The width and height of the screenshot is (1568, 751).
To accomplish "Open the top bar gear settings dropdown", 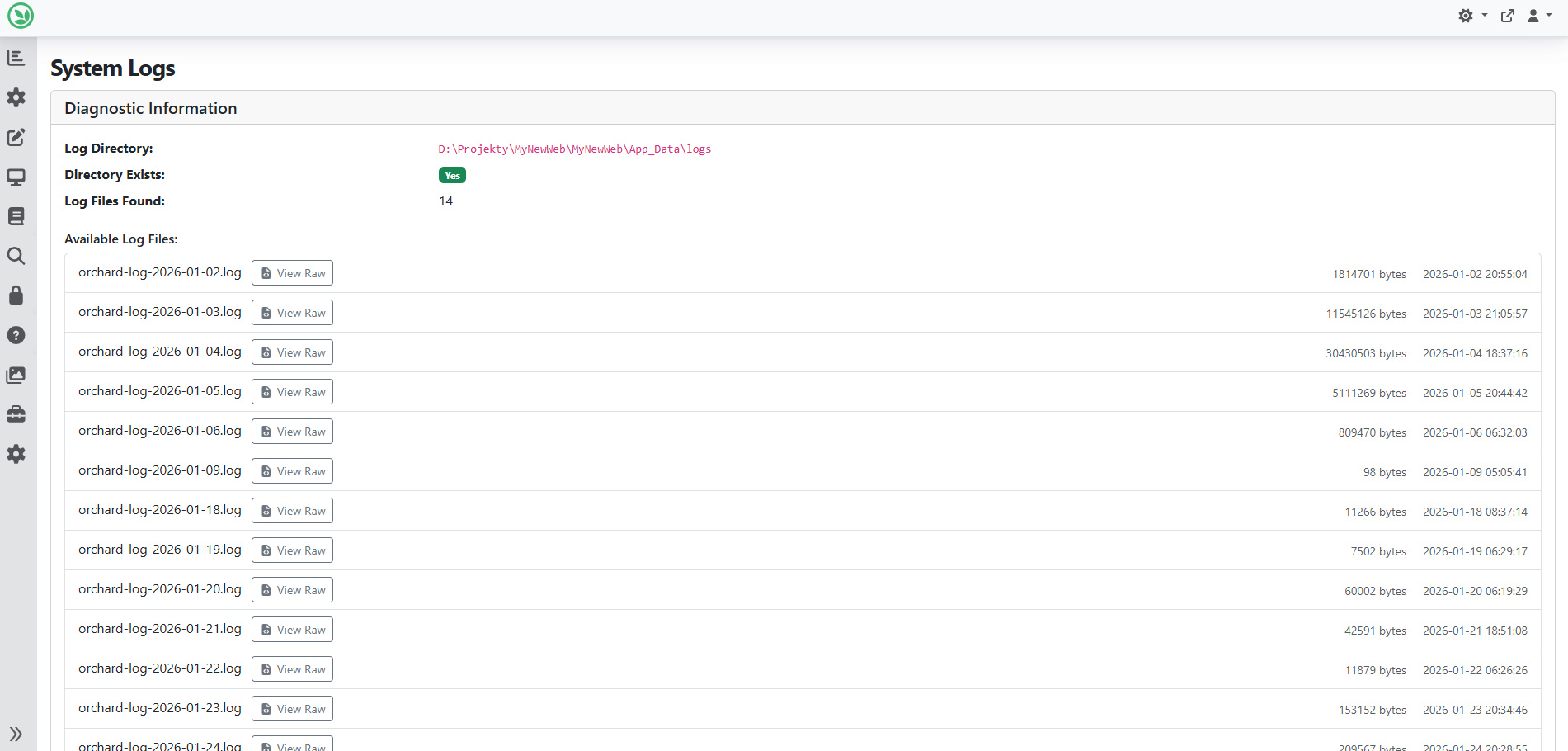I will coord(1472,16).
